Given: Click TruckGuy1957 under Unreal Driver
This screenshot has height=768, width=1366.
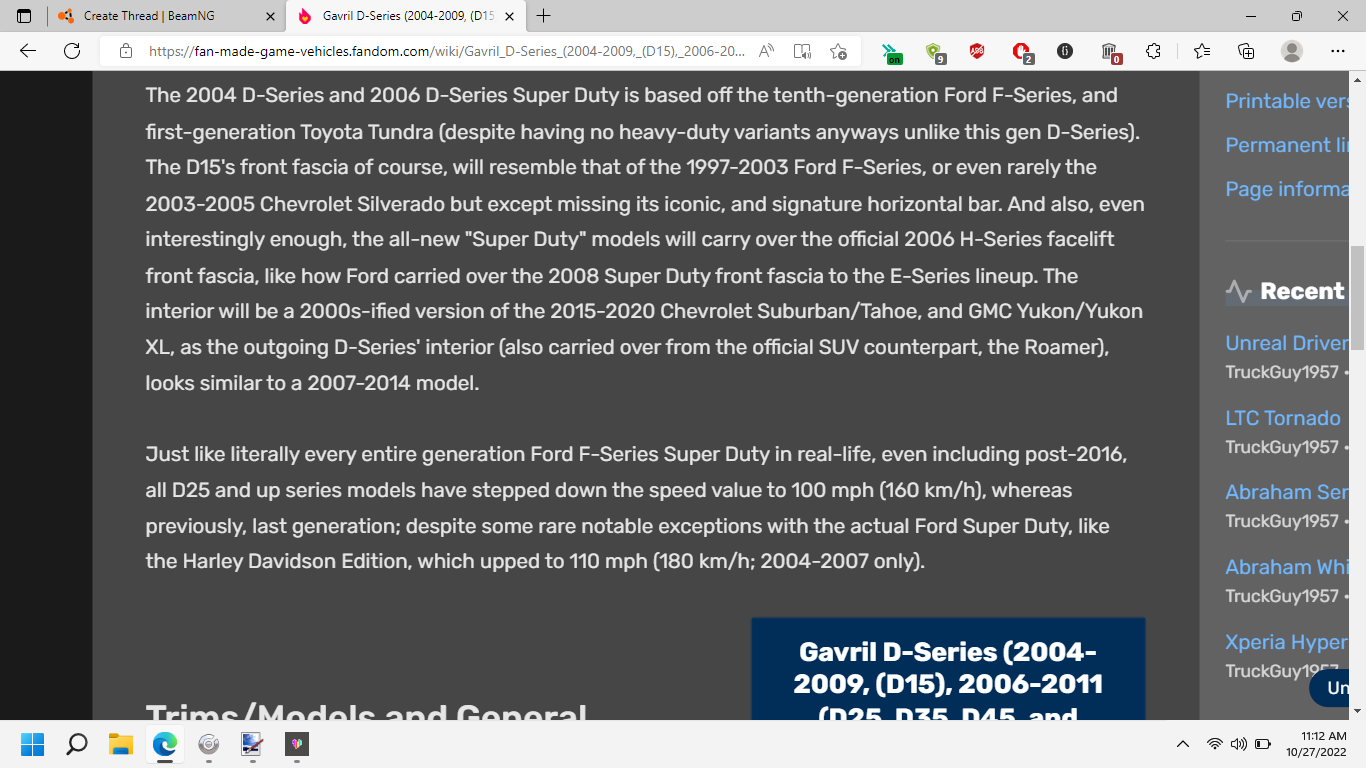Looking at the screenshot, I should (1282, 372).
